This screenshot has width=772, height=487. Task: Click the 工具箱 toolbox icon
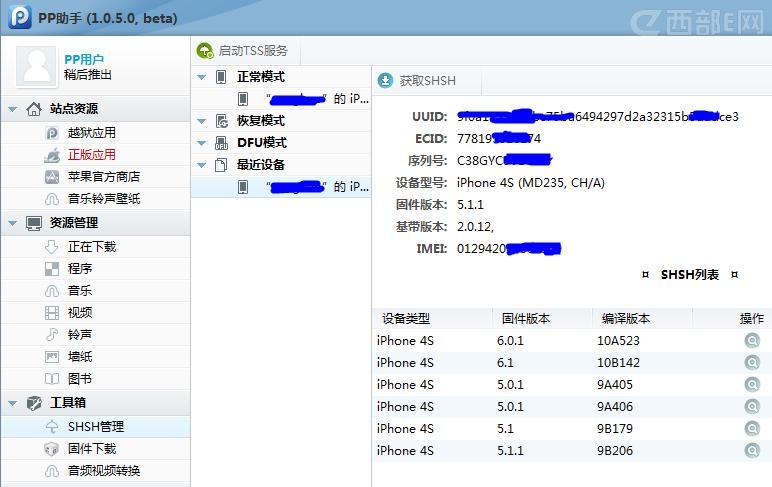pyautogui.click(x=34, y=403)
